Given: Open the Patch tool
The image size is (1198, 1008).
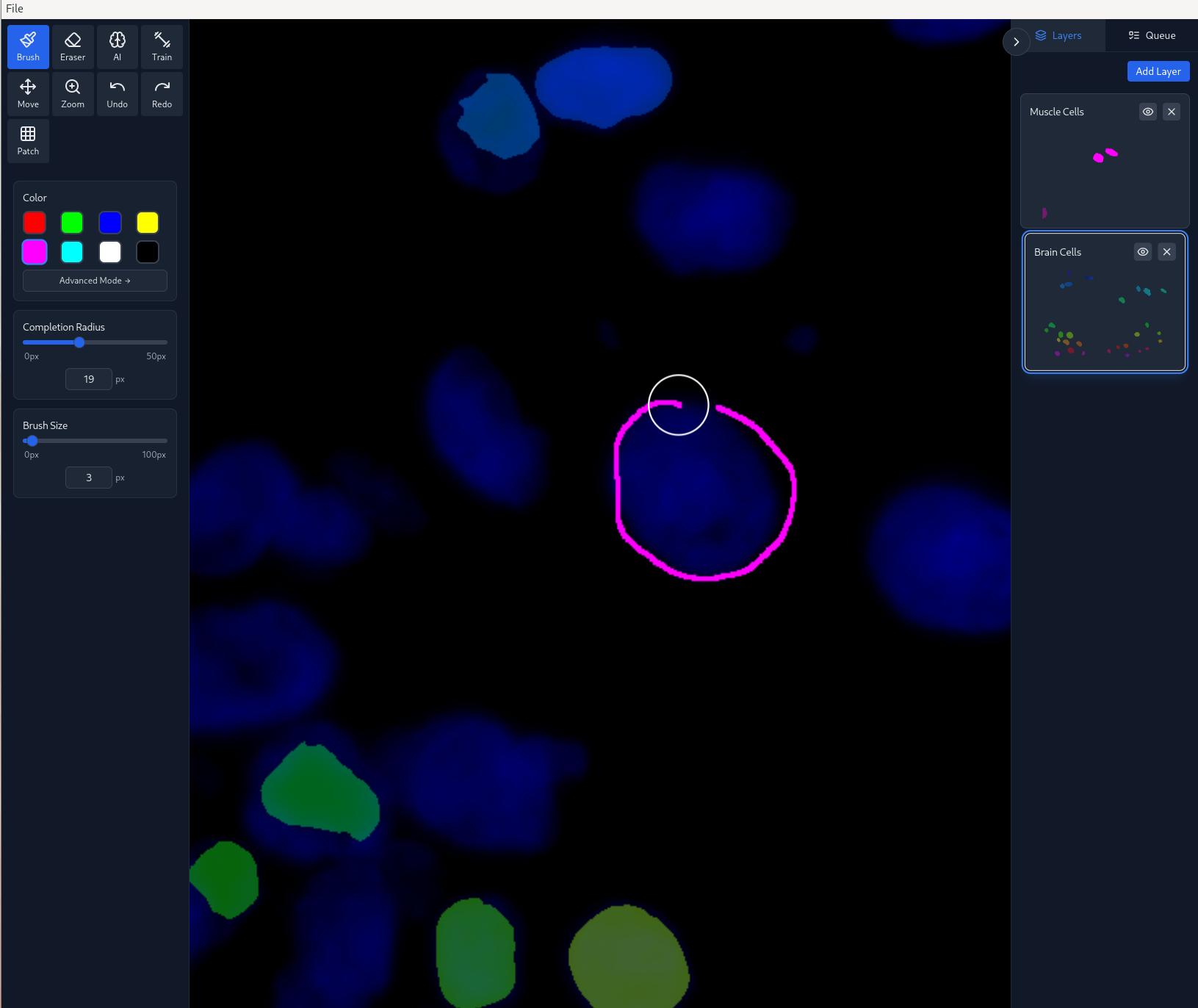Looking at the screenshot, I should pyautogui.click(x=27, y=140).
